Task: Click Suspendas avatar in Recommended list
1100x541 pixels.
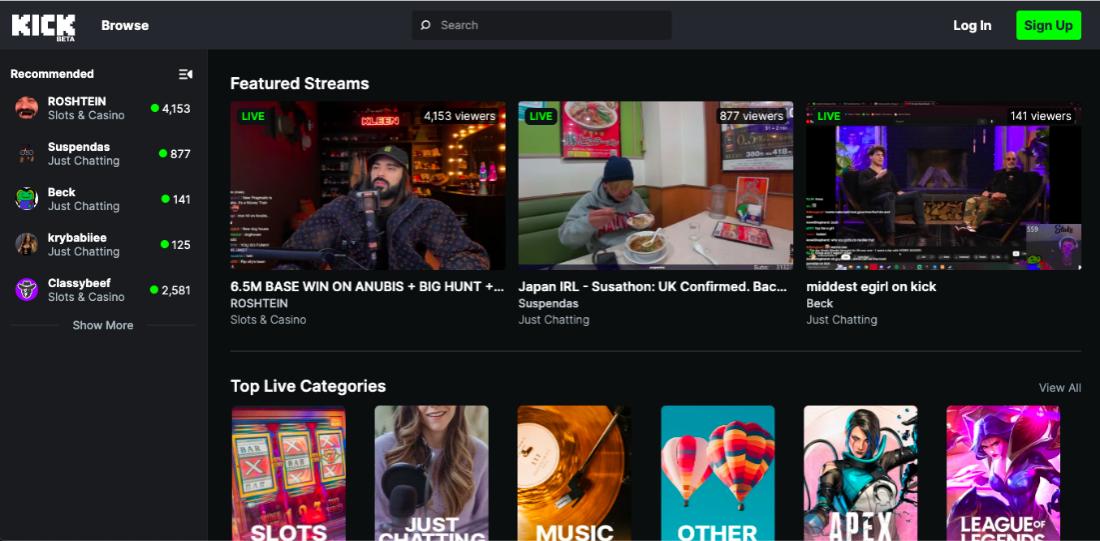Action: coord(27,154)
